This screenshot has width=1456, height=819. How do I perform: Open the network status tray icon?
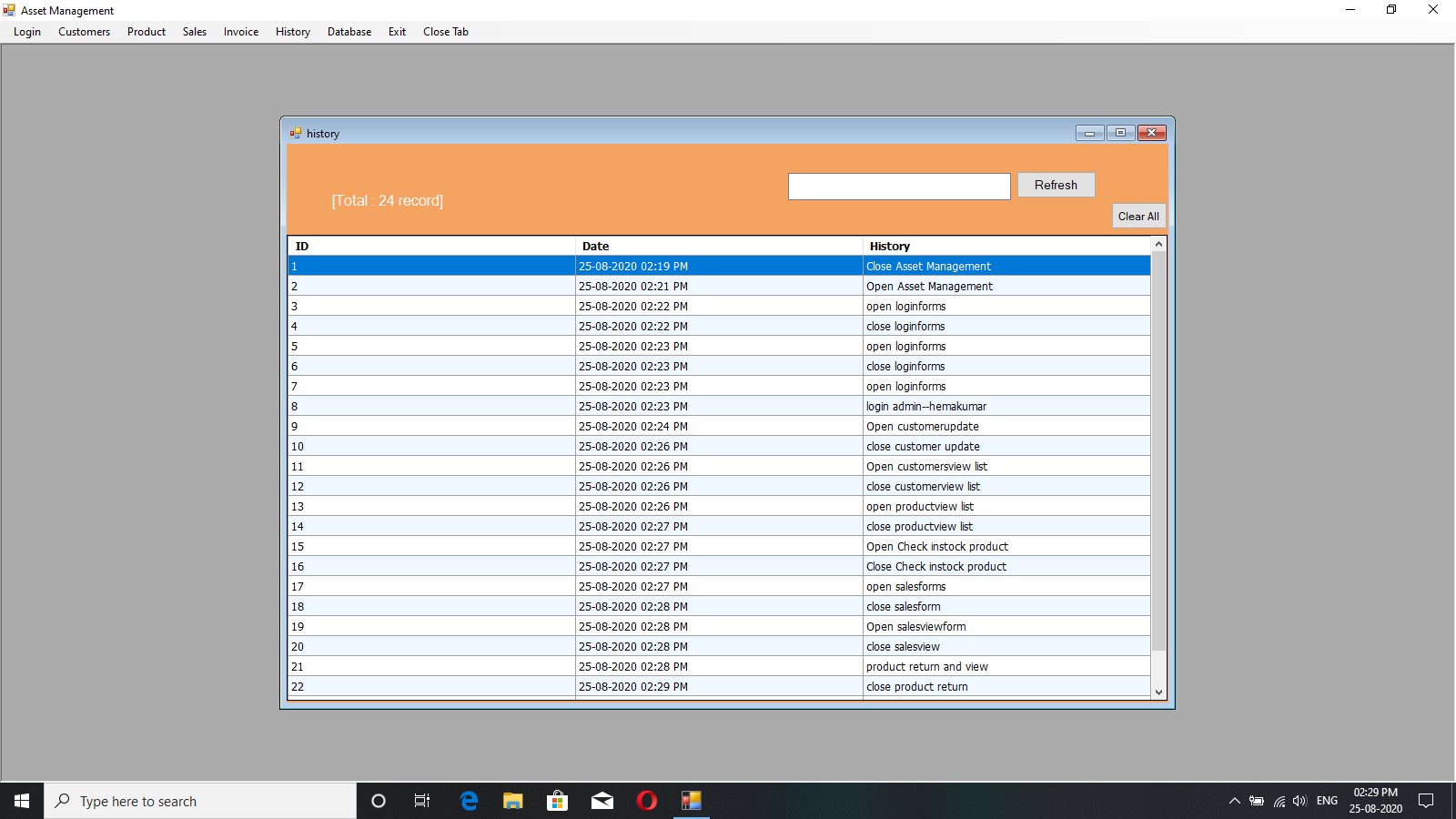(x=1279, y=801)
